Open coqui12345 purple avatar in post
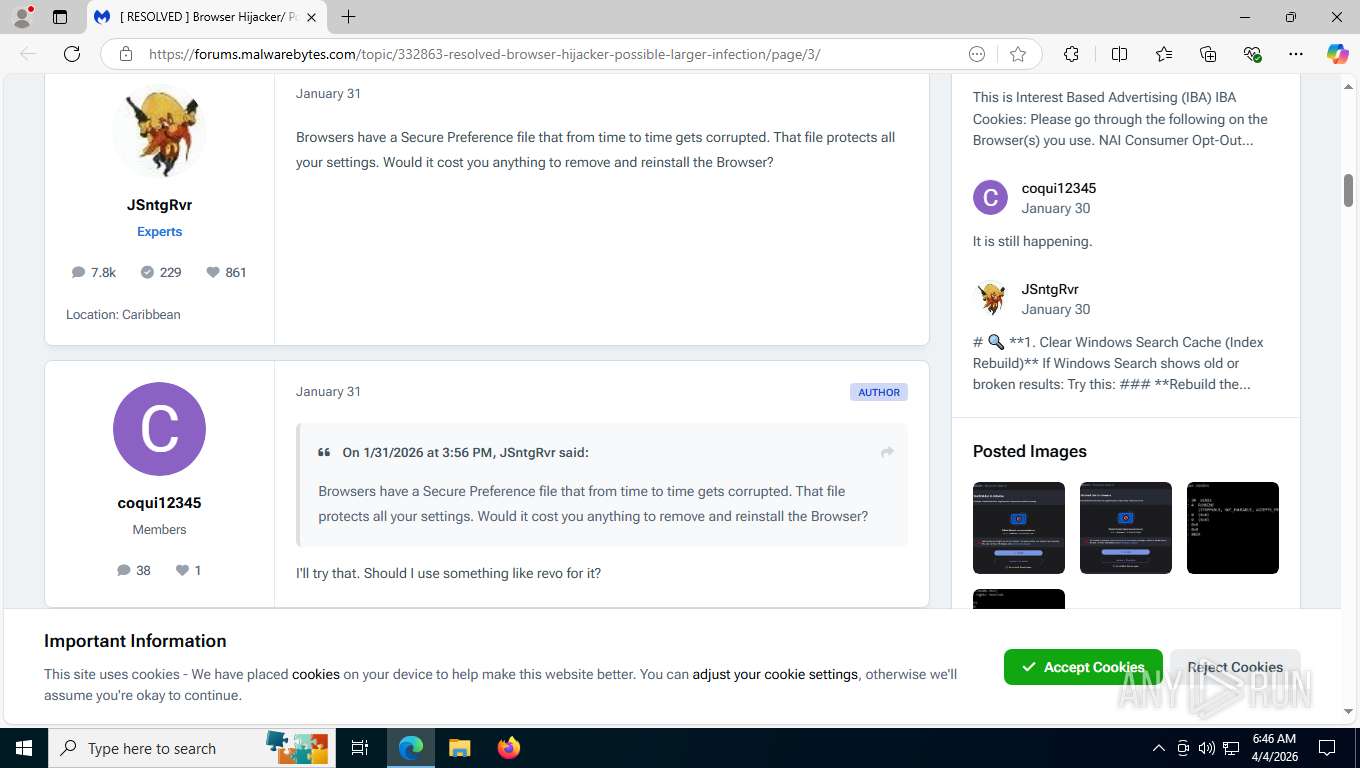The image size is (1360, 768). (x=159, y=429)
